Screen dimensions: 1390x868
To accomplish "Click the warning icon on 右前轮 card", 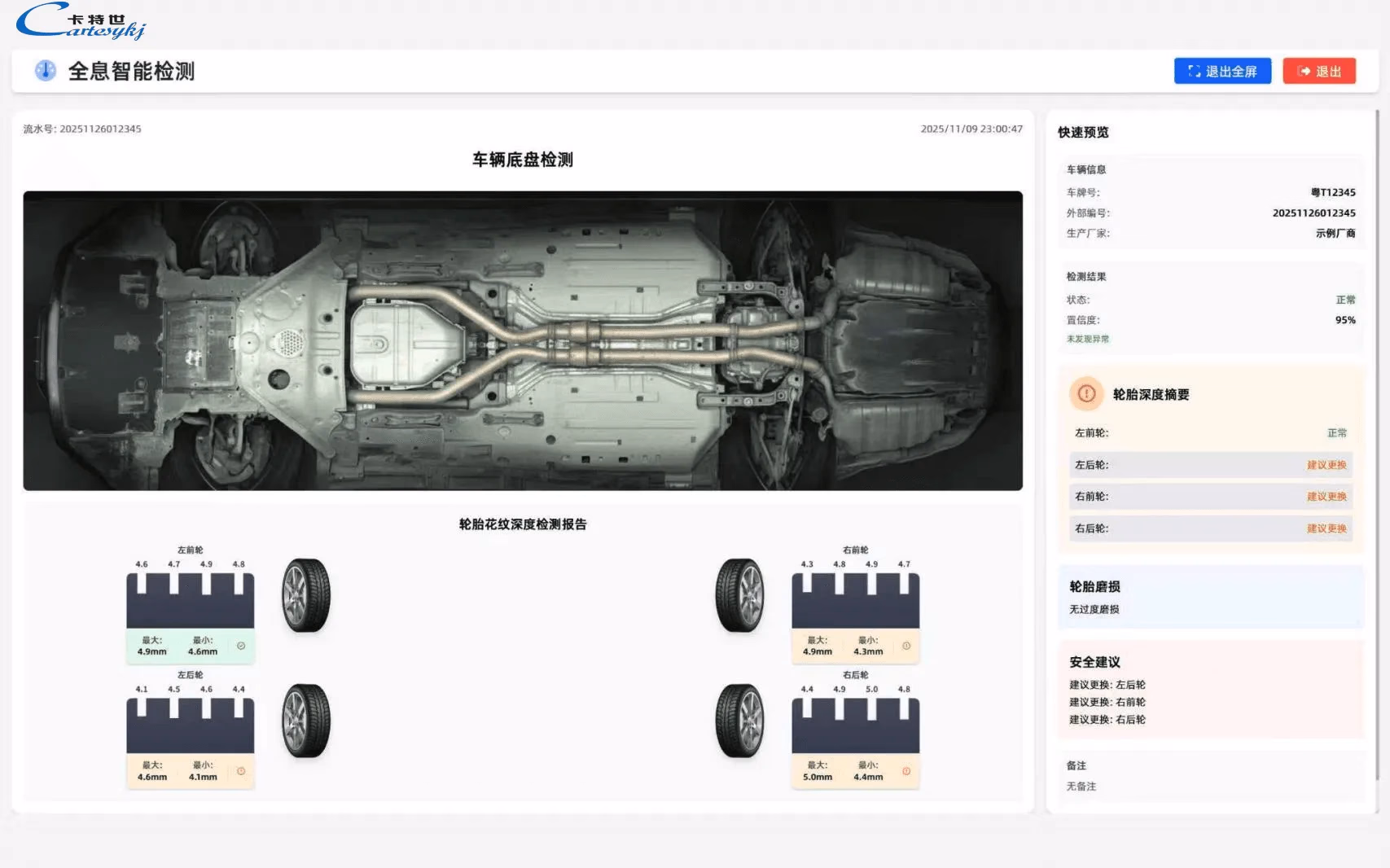I will pos(906,646).
